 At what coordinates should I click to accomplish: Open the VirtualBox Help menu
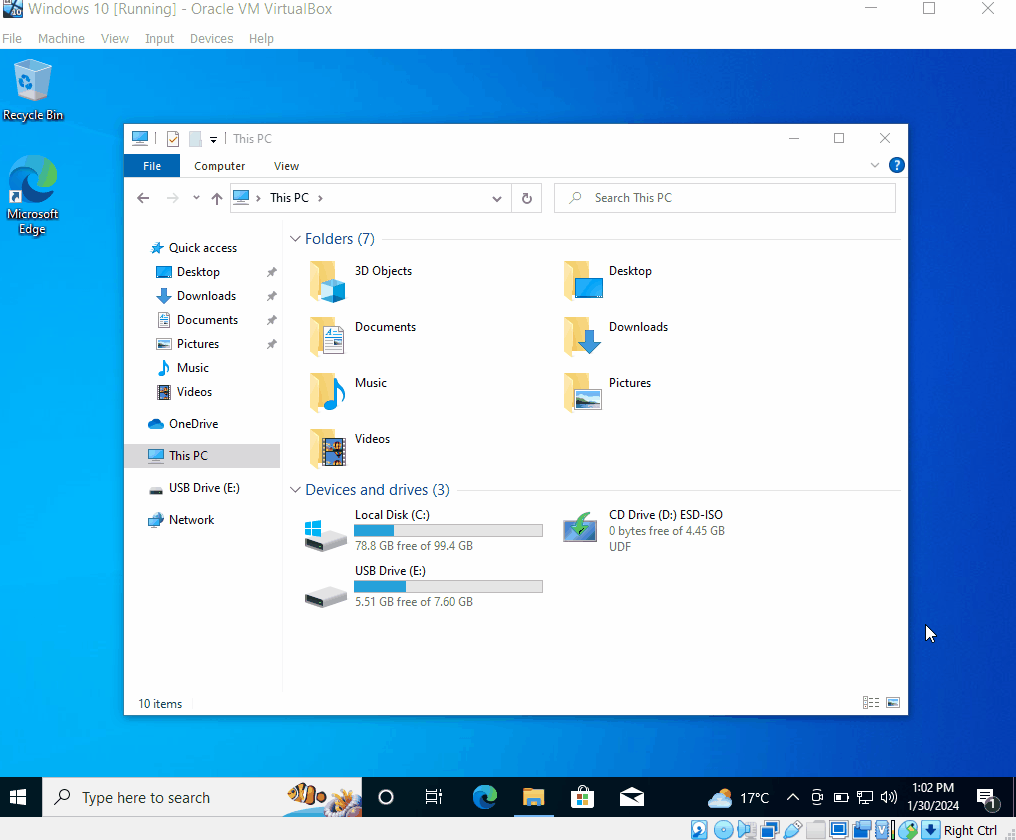pos(261,38)
